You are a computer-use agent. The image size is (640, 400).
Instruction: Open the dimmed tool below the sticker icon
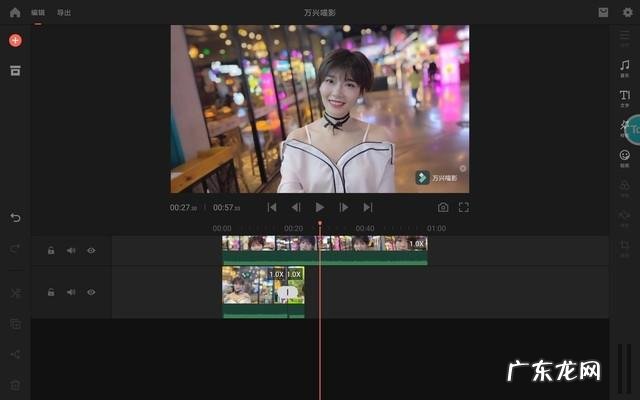tap(624, 188)
